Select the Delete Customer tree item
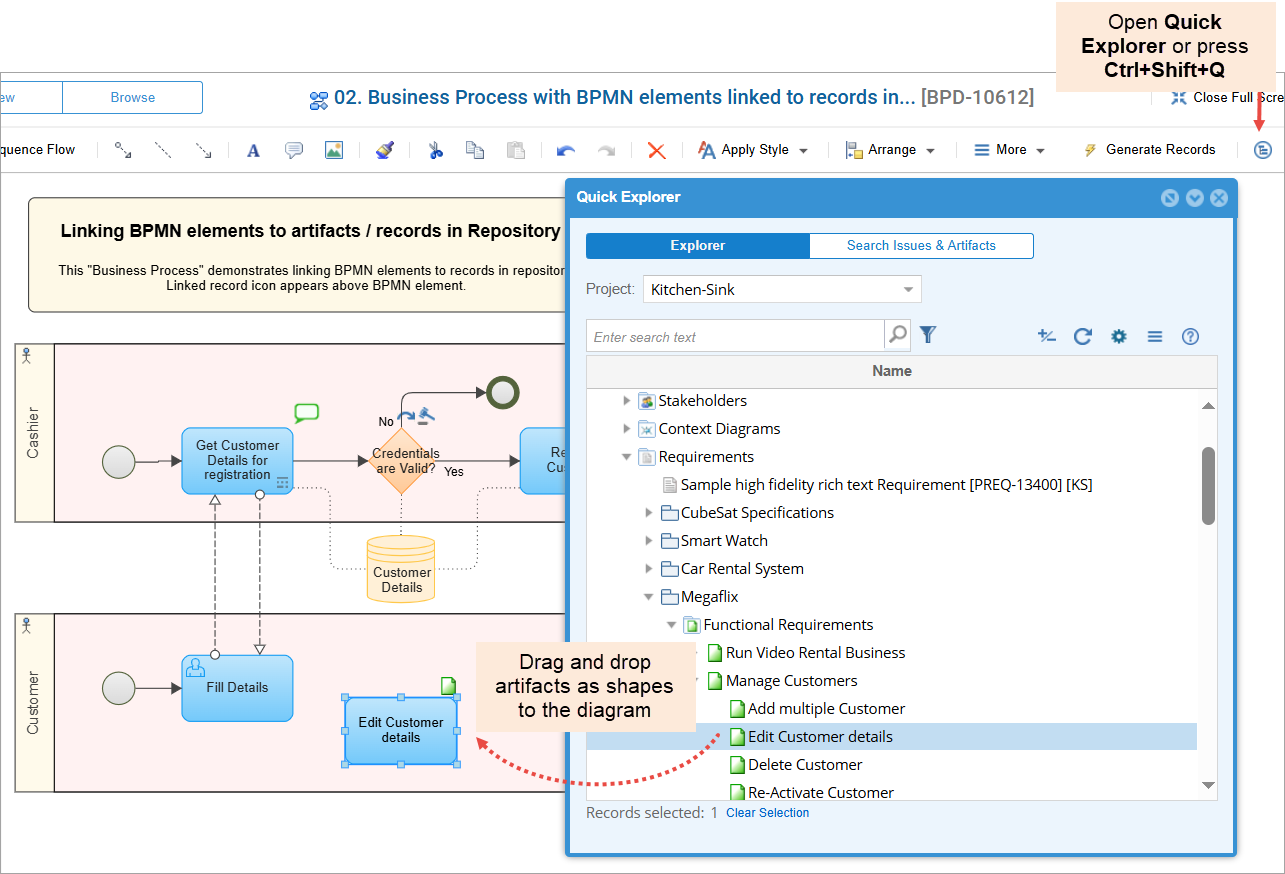This screenshot has height=874, width=1285. point(805,765)
